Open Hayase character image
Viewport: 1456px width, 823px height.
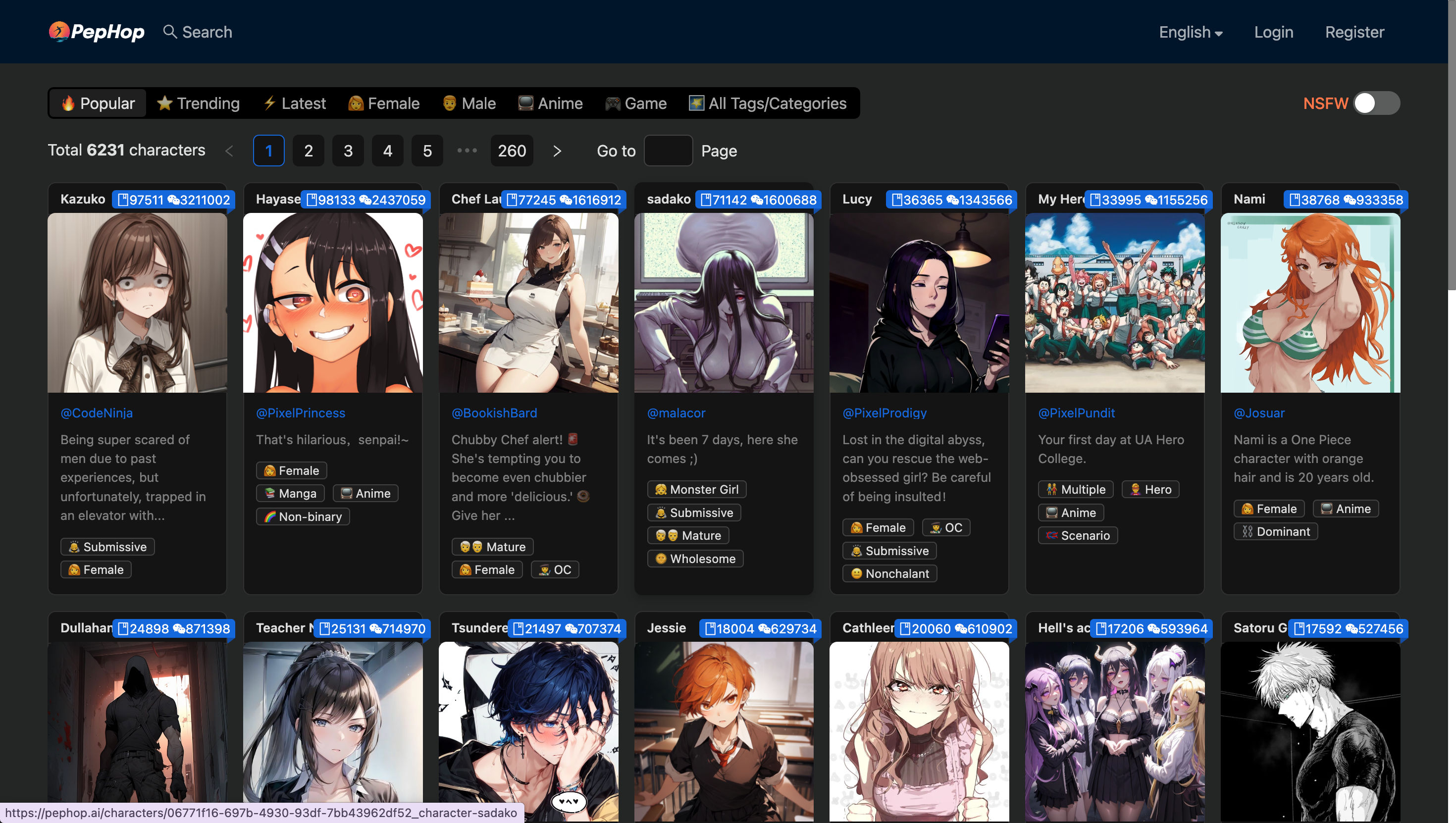click(x=333, y=303)
